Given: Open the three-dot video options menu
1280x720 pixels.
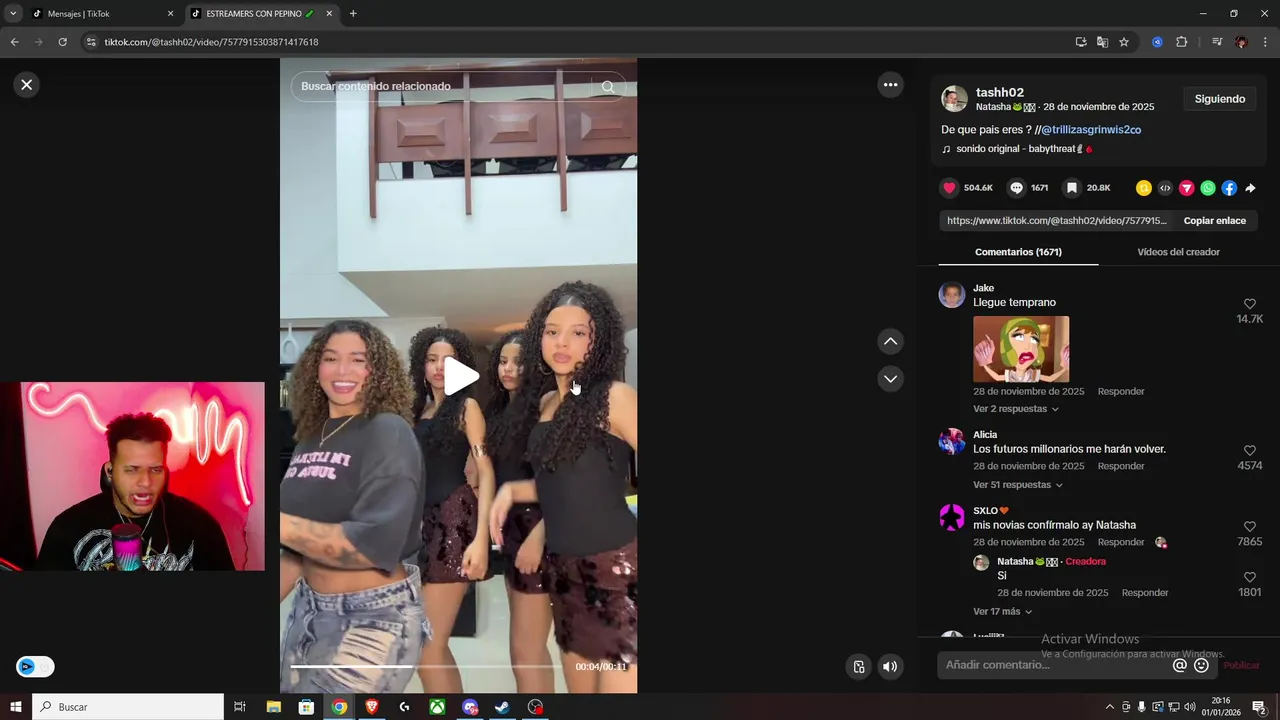Looking at the screenshot, I should (890, 85).
